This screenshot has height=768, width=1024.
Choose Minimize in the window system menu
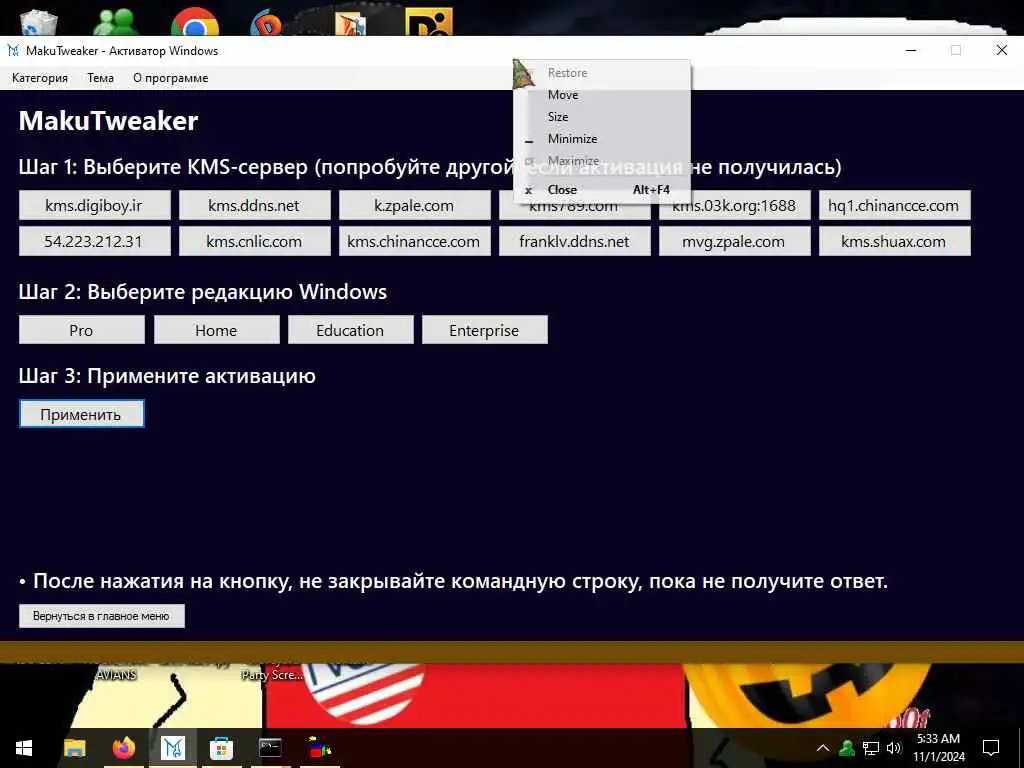pyautogui.click(x=601, y=138)
